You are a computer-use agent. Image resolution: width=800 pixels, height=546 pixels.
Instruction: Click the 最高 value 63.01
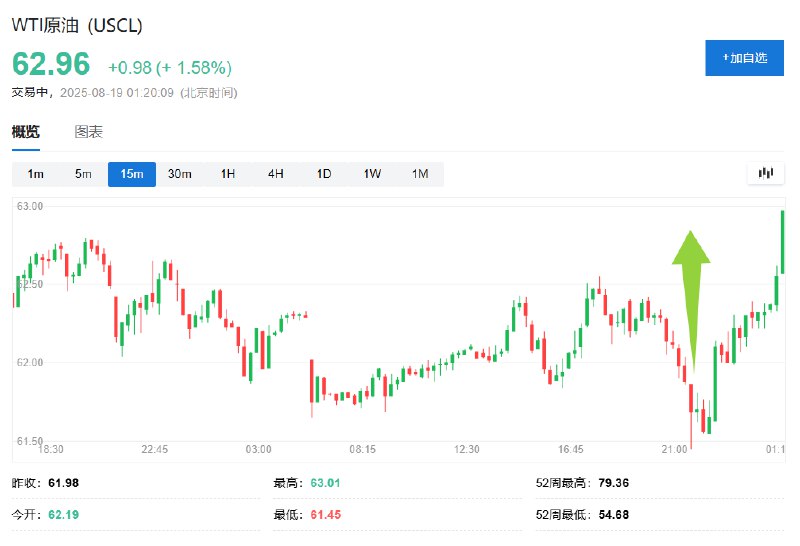(x=325, y=483)
